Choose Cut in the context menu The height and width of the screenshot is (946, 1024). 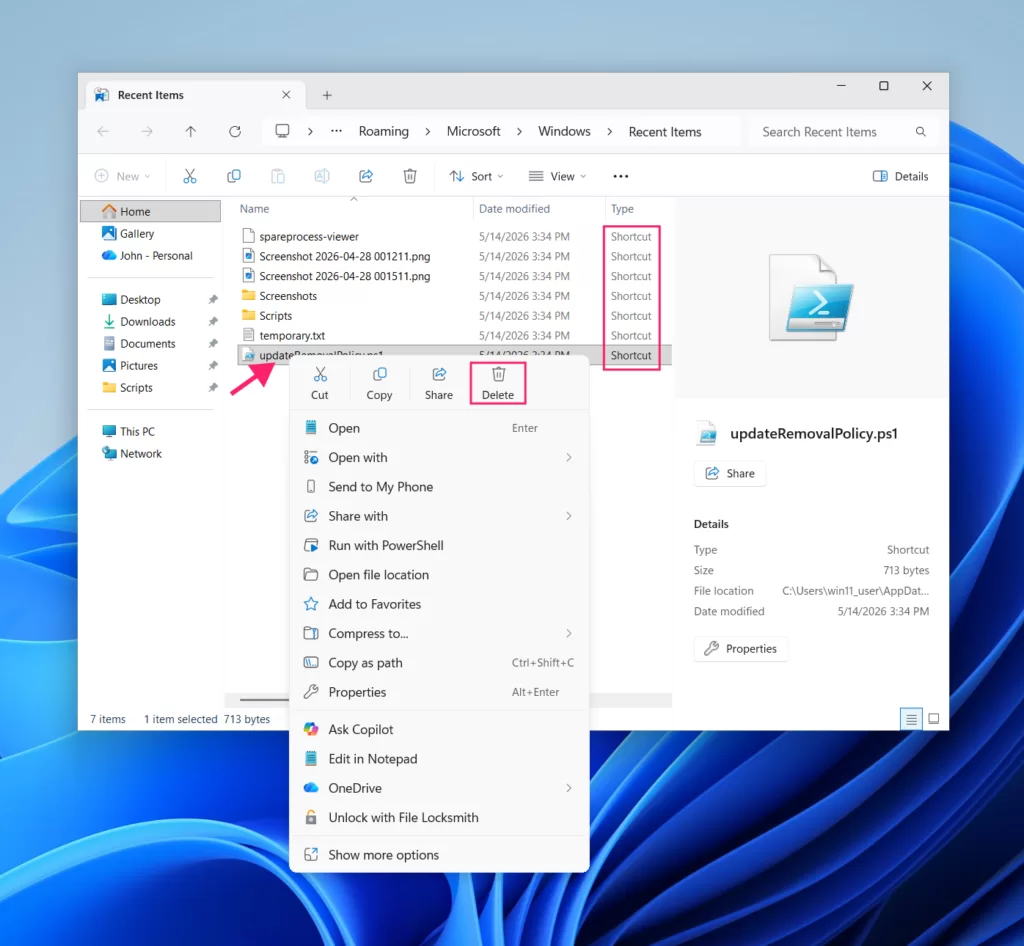click(319, 383)
